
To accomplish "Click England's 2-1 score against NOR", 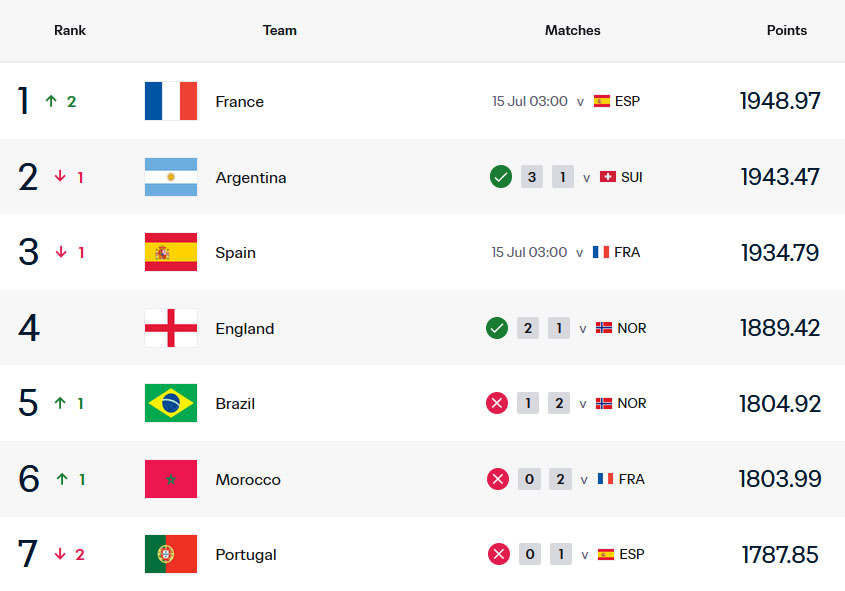I will (543, 328).
